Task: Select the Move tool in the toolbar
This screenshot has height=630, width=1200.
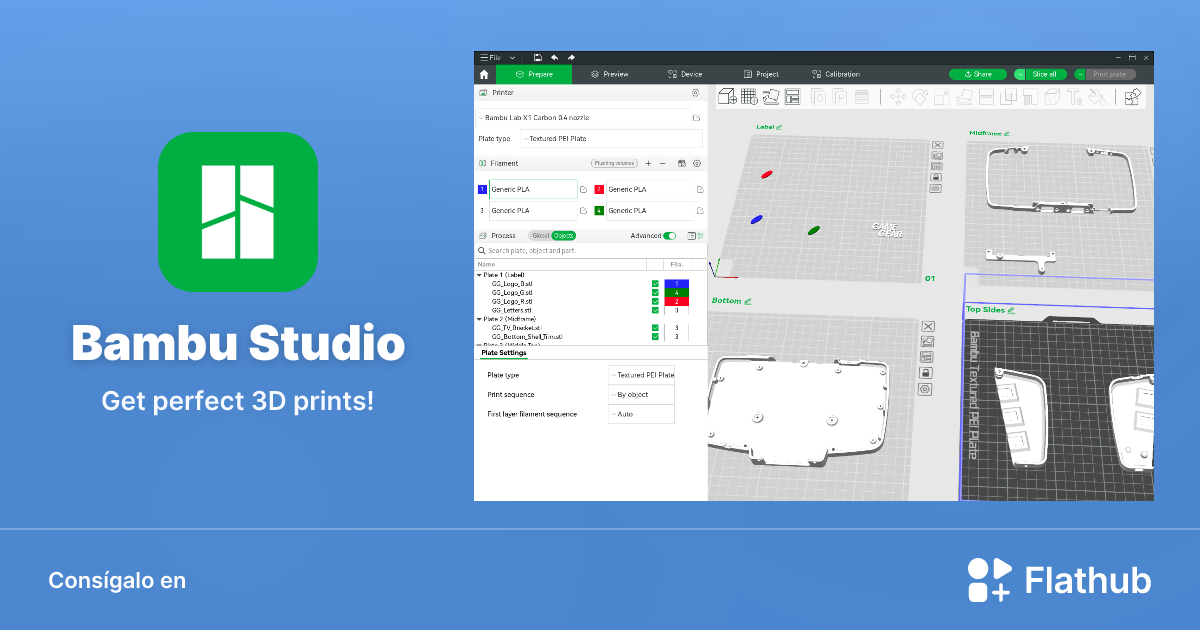Action: pos(897,97)
